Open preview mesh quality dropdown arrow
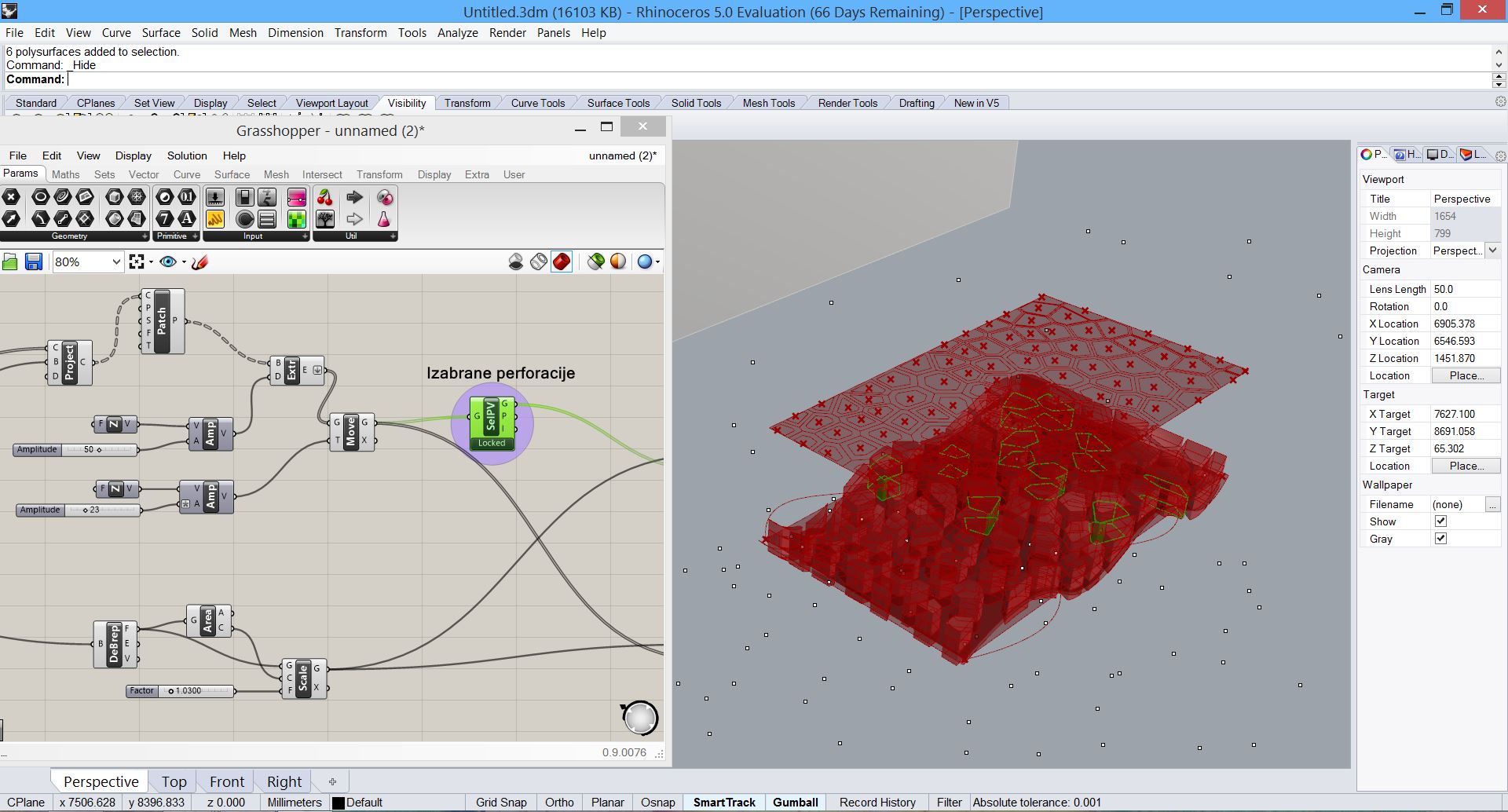 [657, 262]
